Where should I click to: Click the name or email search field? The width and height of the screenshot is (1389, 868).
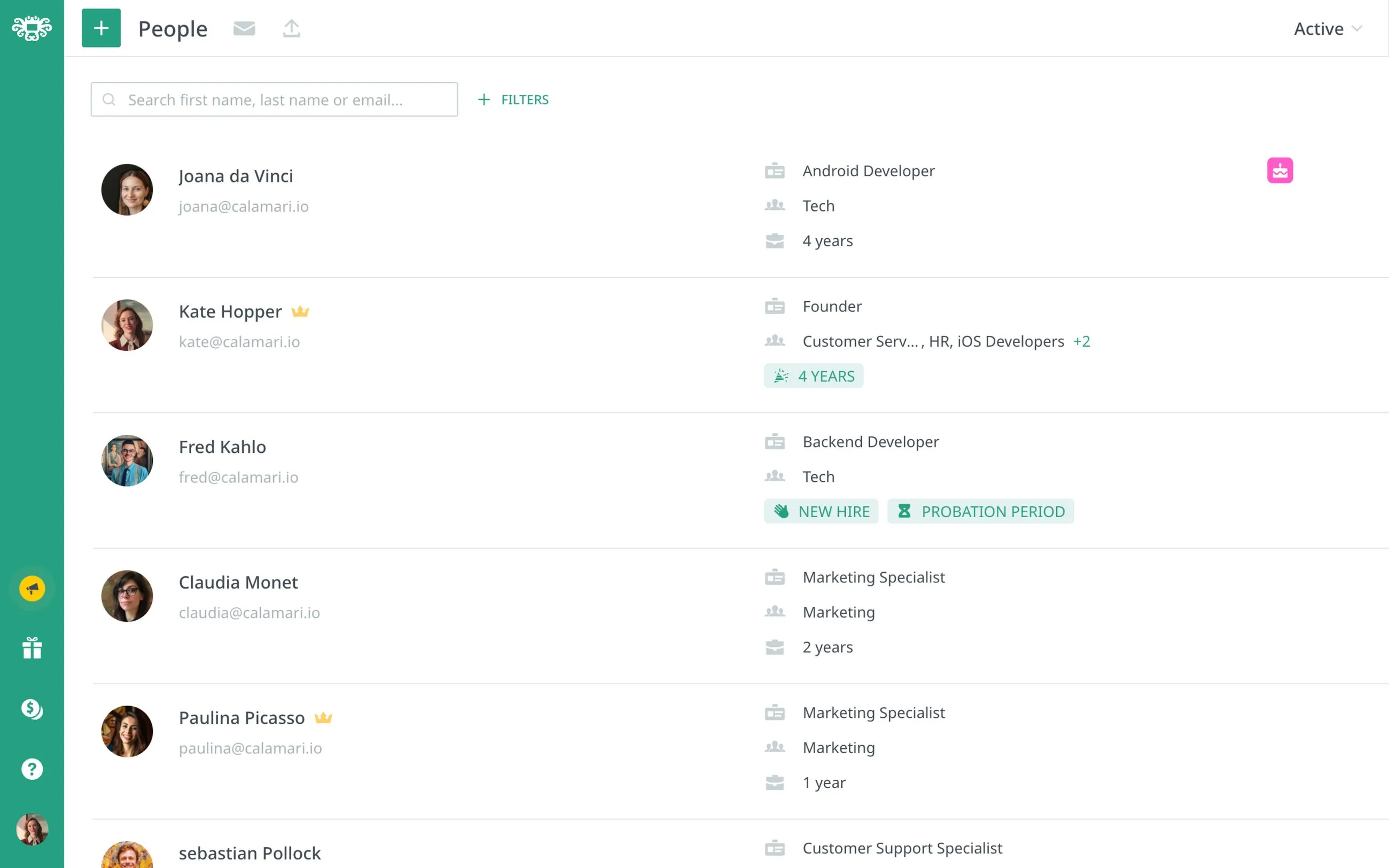(275, 100)
